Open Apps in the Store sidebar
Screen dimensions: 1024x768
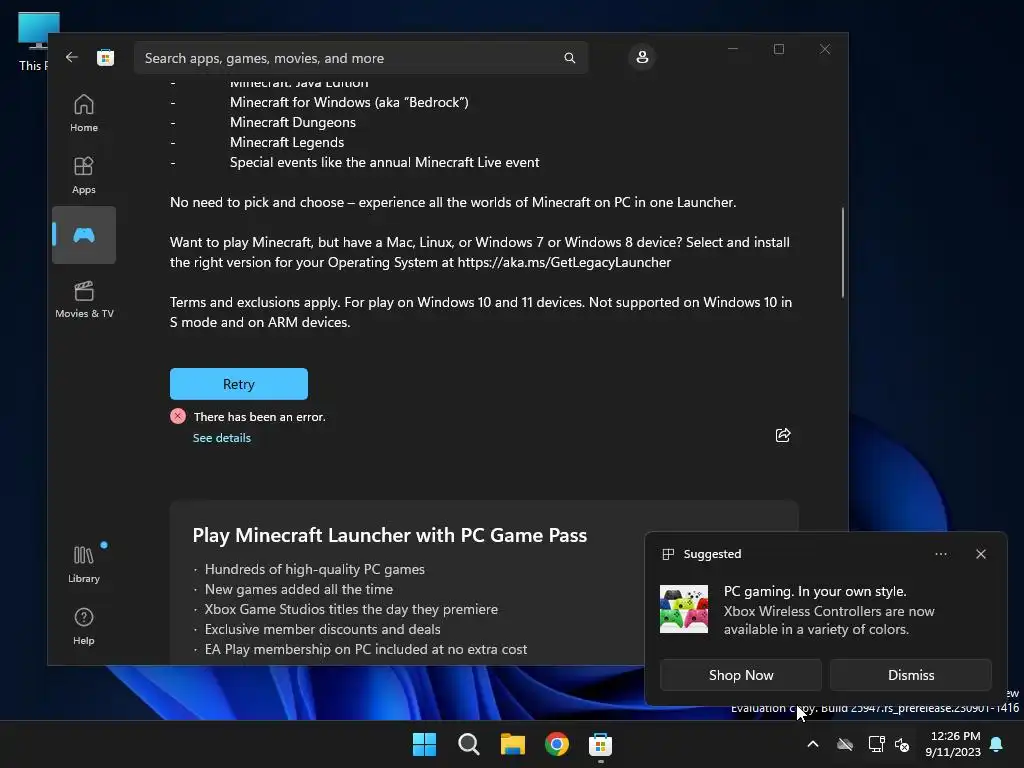[84, 175]
